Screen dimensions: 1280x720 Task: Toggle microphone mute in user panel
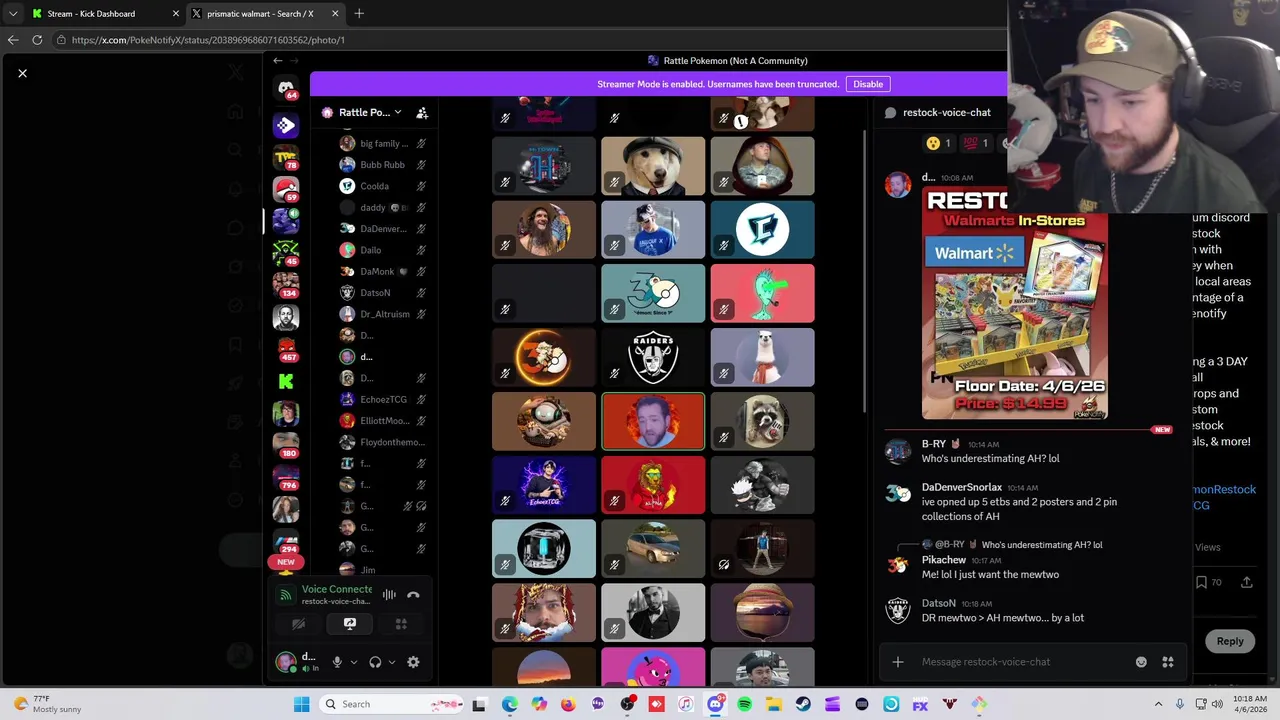(337, 662)
